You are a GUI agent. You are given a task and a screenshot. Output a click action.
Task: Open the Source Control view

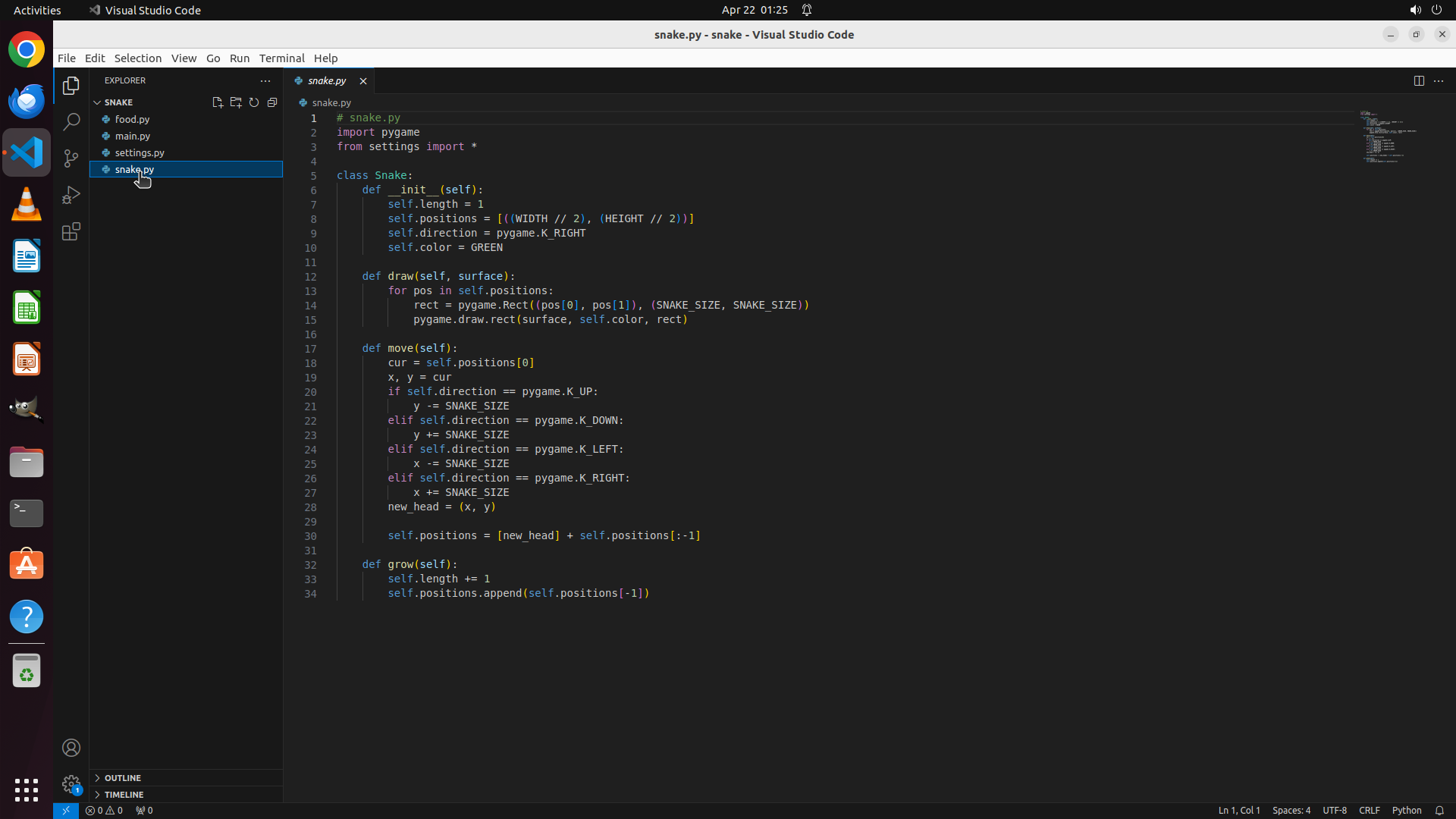tap(71, 158)
